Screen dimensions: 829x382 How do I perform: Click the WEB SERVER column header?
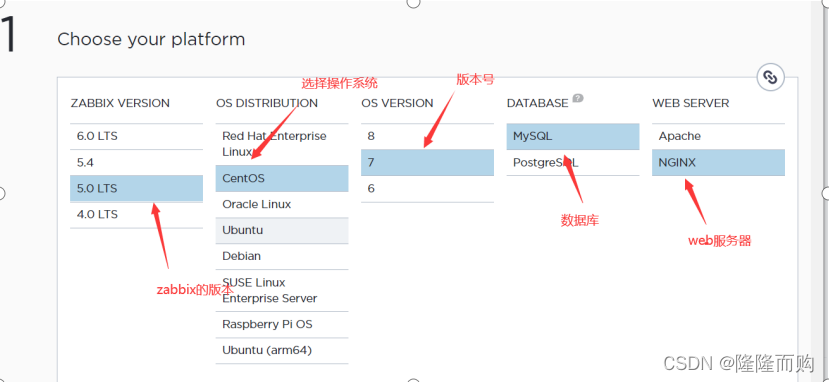[x=690, y=104]
